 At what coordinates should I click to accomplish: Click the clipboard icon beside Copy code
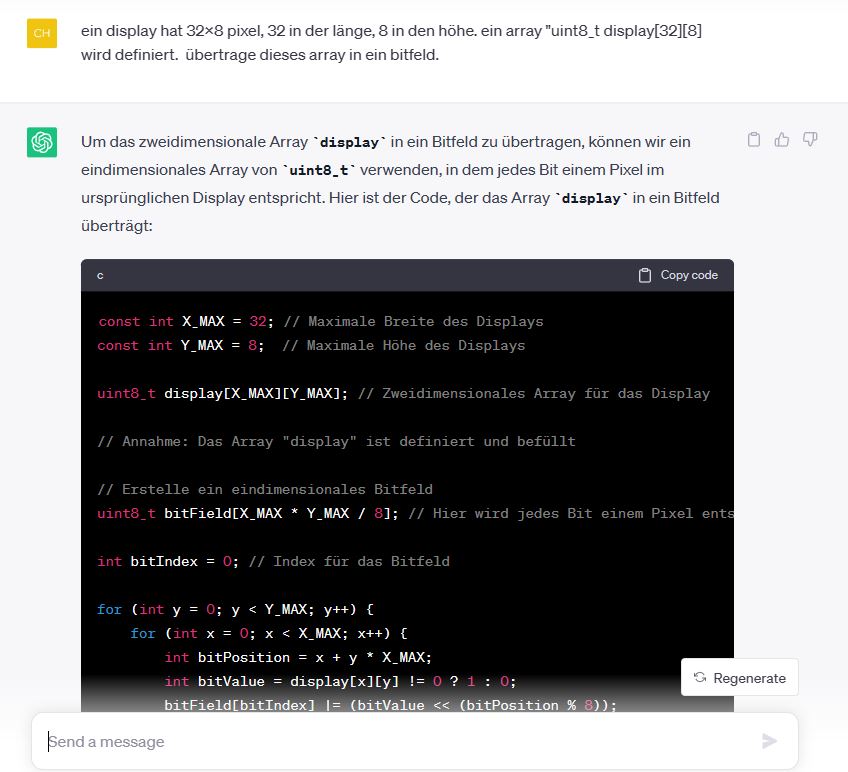click(645, 275)
